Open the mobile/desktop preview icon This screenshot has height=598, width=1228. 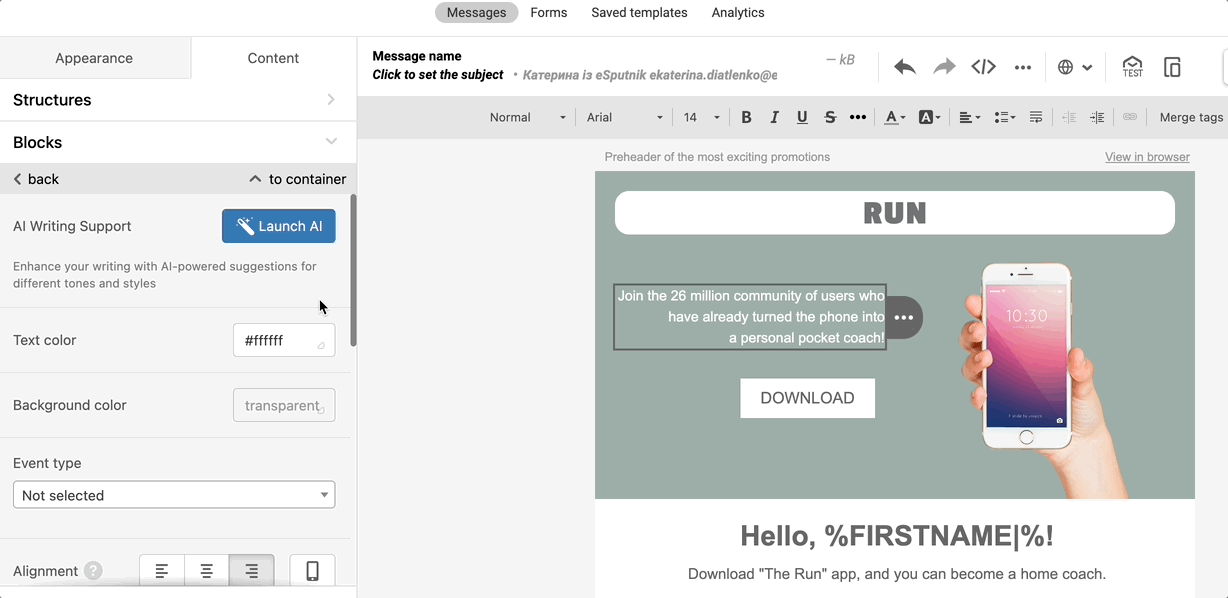(x=1172, y=67)
